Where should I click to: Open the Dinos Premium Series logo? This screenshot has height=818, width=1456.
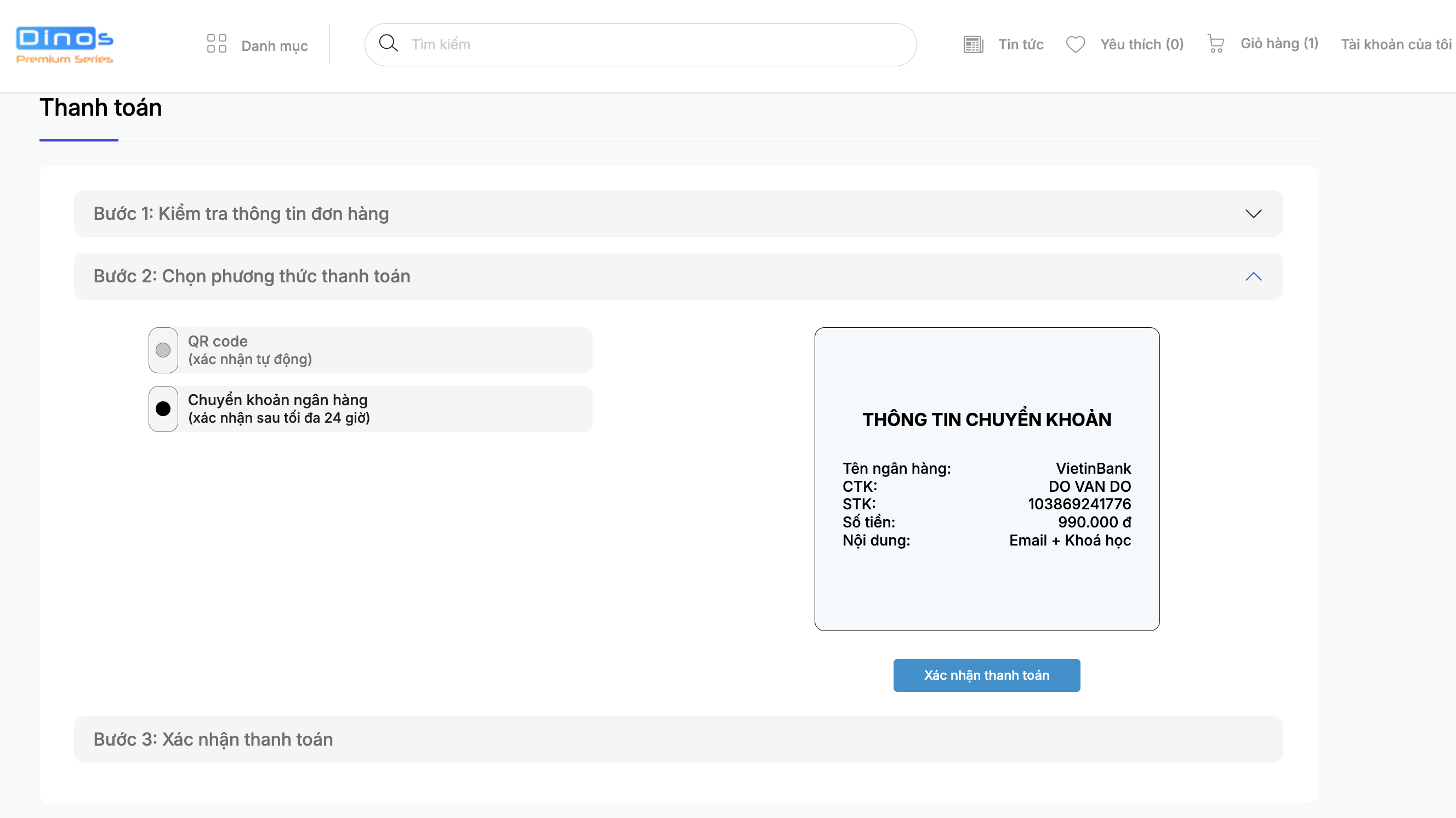pos(65,44)
